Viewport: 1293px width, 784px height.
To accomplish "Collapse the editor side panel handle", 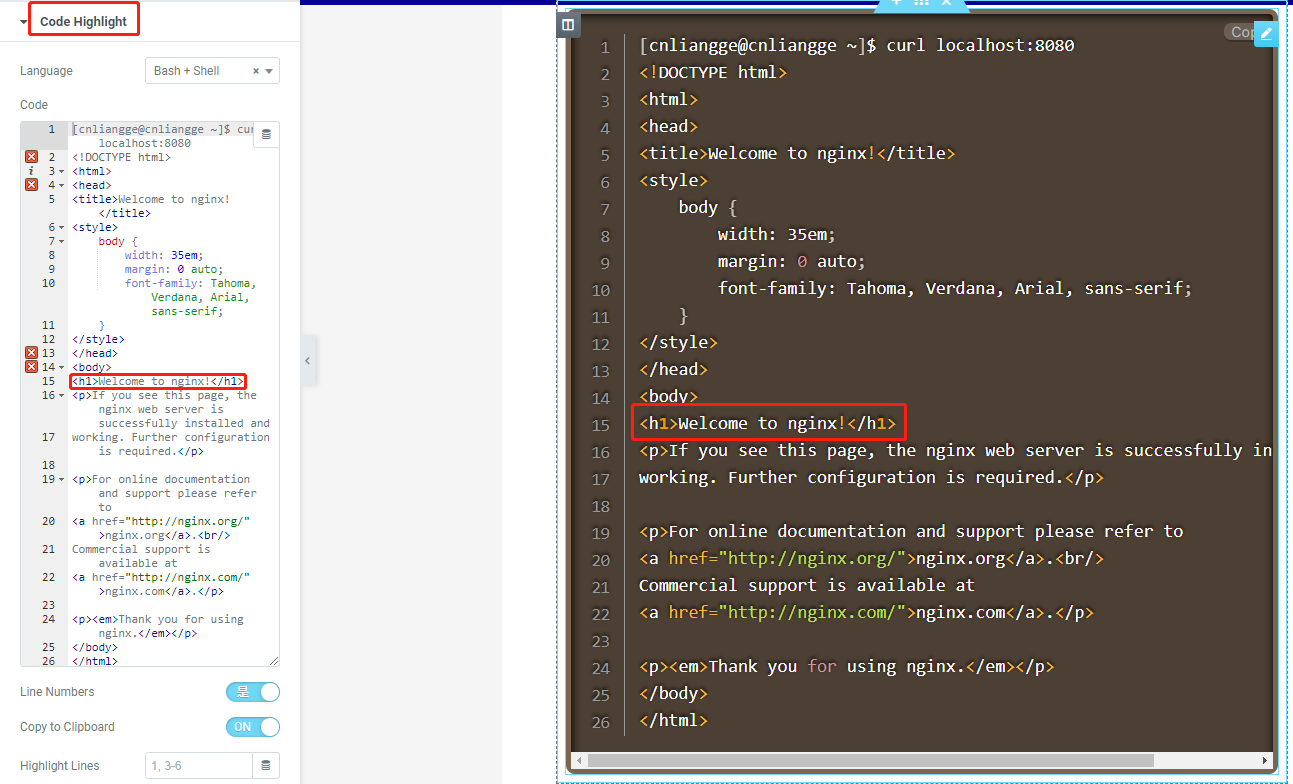I will pos(308,361).
